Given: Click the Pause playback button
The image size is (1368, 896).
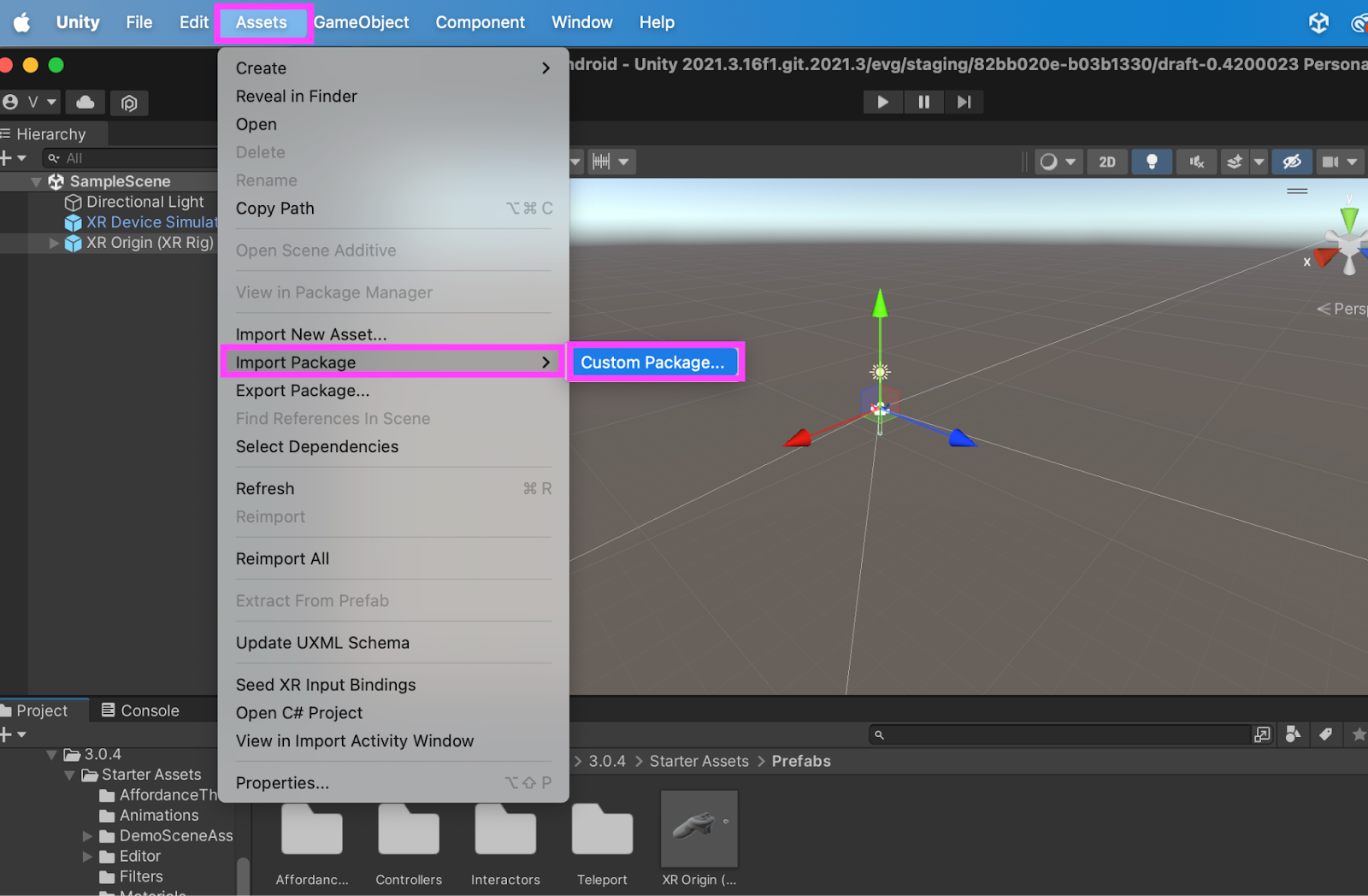Looking at the screenshot, I should coord(923,102).
